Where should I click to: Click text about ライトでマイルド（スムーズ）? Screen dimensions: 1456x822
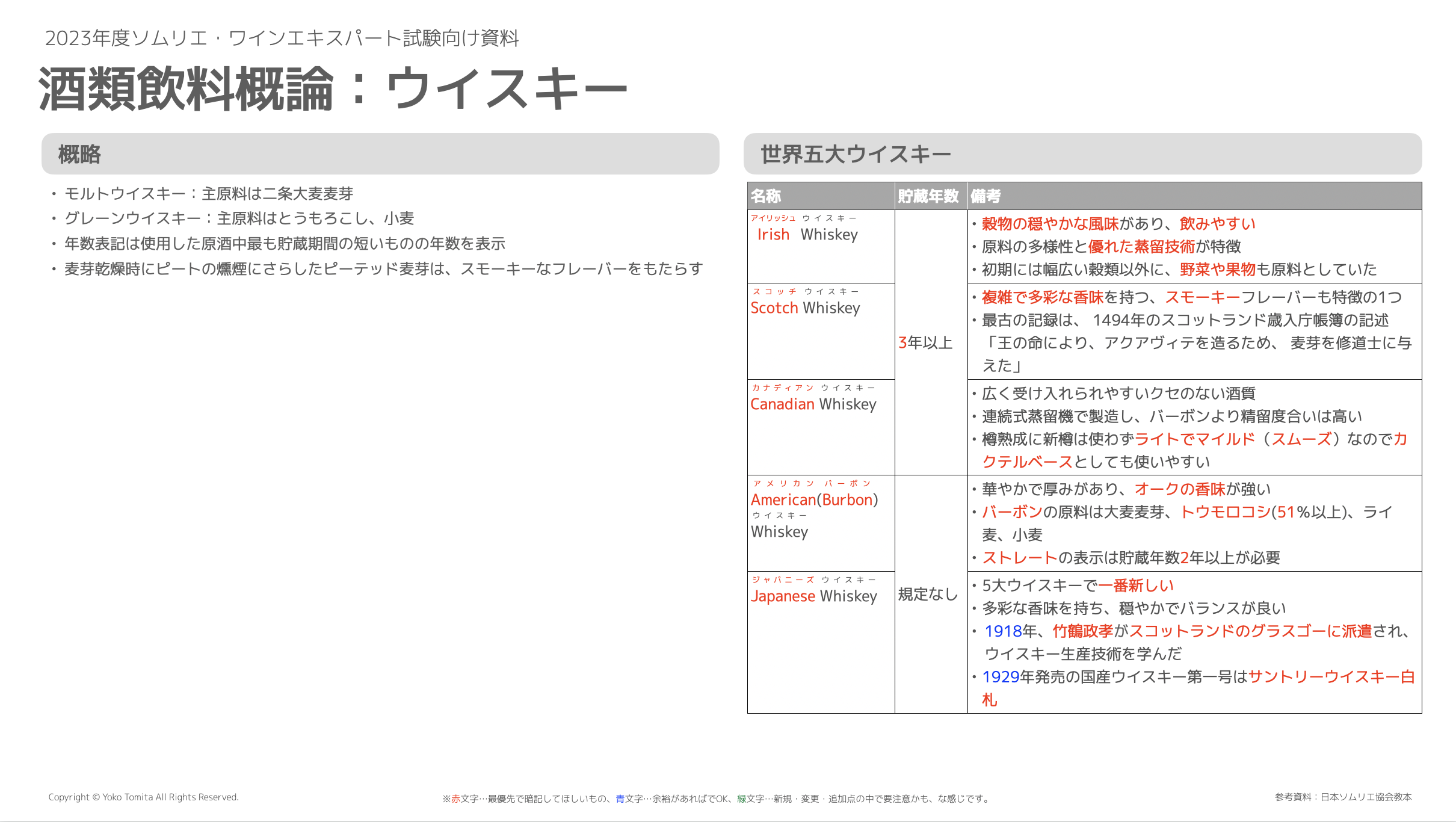[x=1194, y=450]
